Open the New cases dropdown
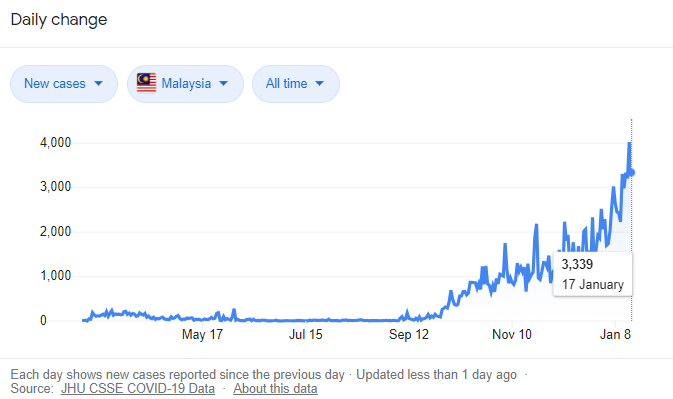This screenshot has height=399, width=673. [x=64, y=84]
